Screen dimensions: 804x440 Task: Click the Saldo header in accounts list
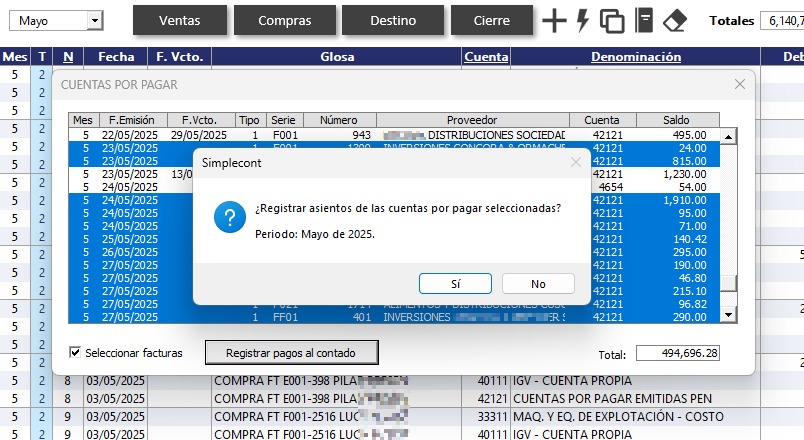(677, 120)
